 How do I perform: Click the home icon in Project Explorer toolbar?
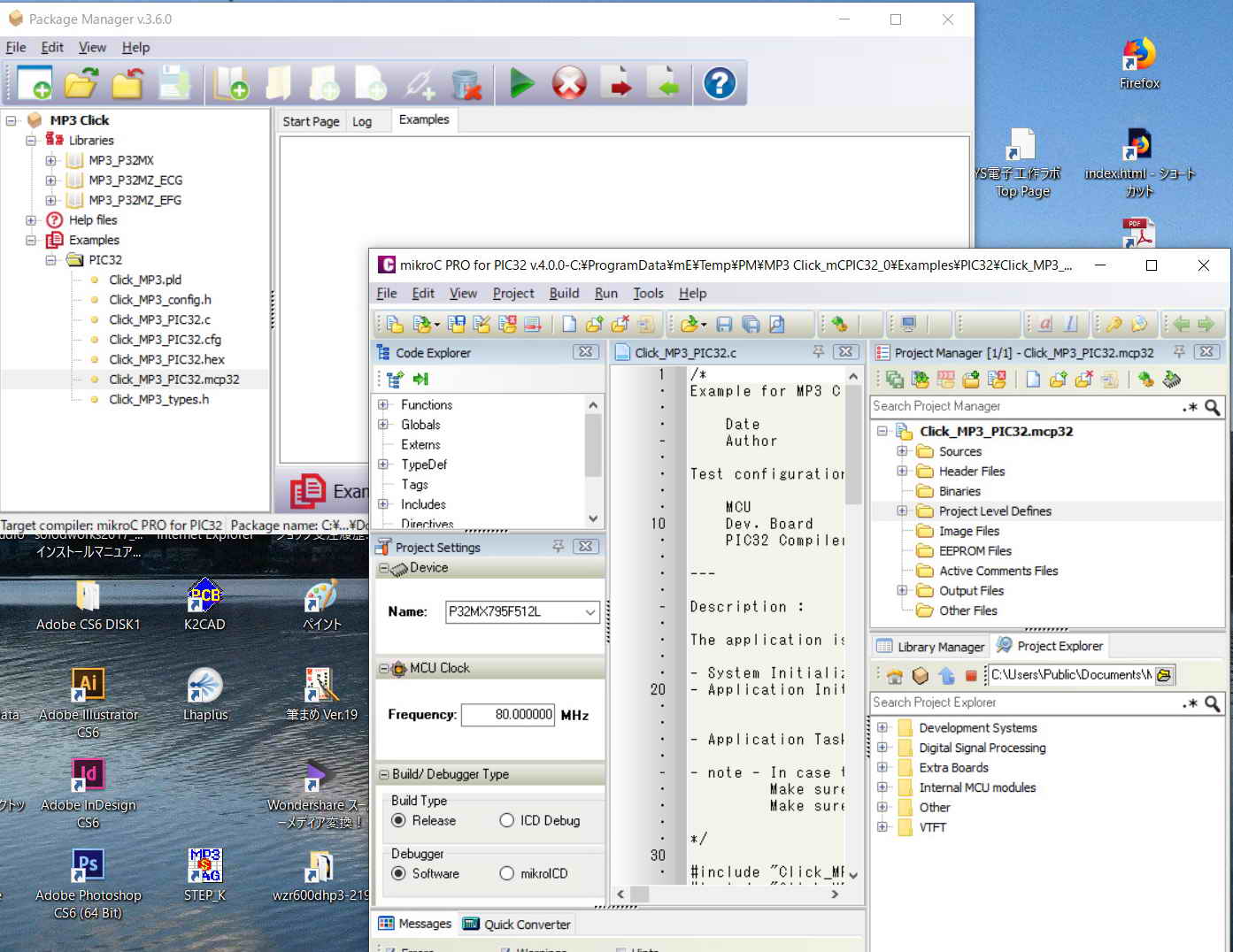pos(895,676)
